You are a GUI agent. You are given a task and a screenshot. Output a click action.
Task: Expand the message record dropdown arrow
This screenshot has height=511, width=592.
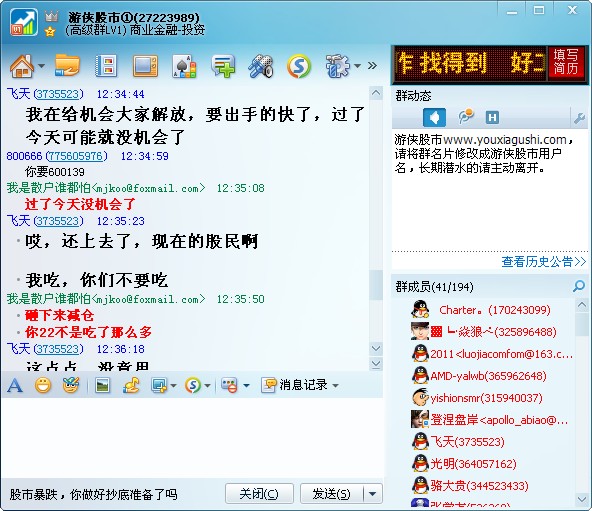(335, 386)
